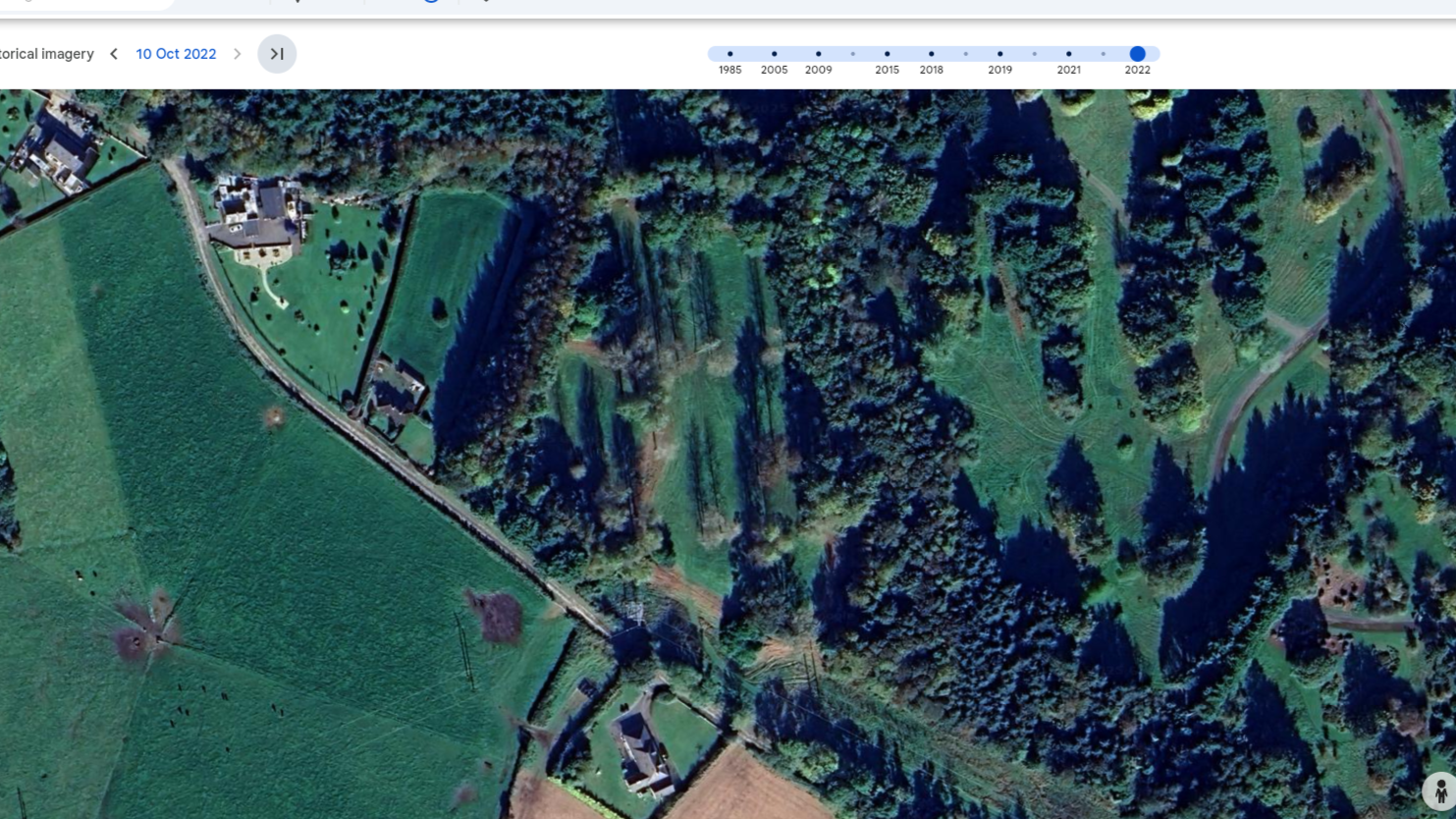Image resolution: width=1456 pixels, height=819 pixels.
Task: Select the 2009 point on the timeline
Action: coord(818,54)
